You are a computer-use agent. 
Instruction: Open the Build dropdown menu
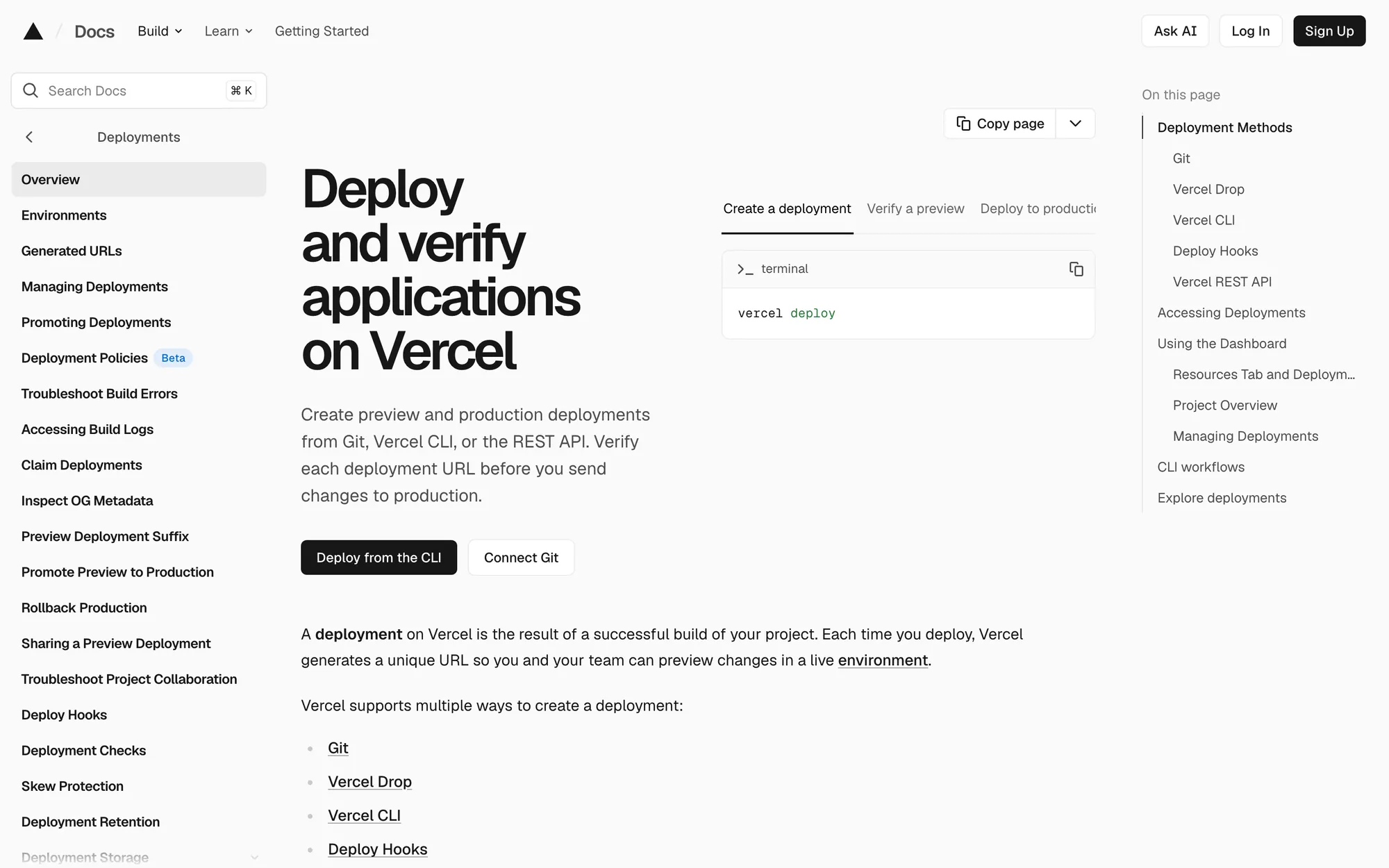coord(160,31)
